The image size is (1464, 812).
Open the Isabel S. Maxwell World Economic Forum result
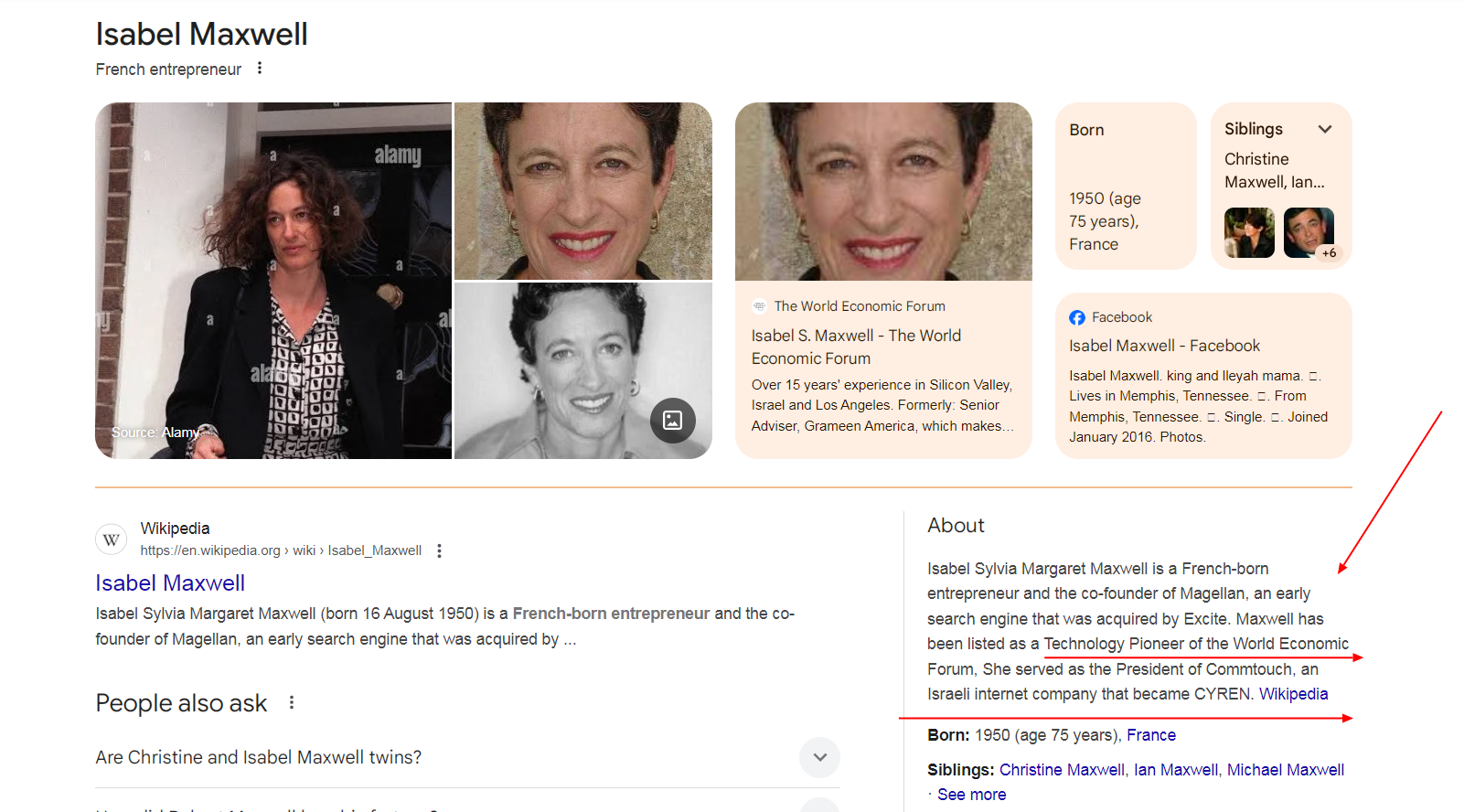click(856, 347)
